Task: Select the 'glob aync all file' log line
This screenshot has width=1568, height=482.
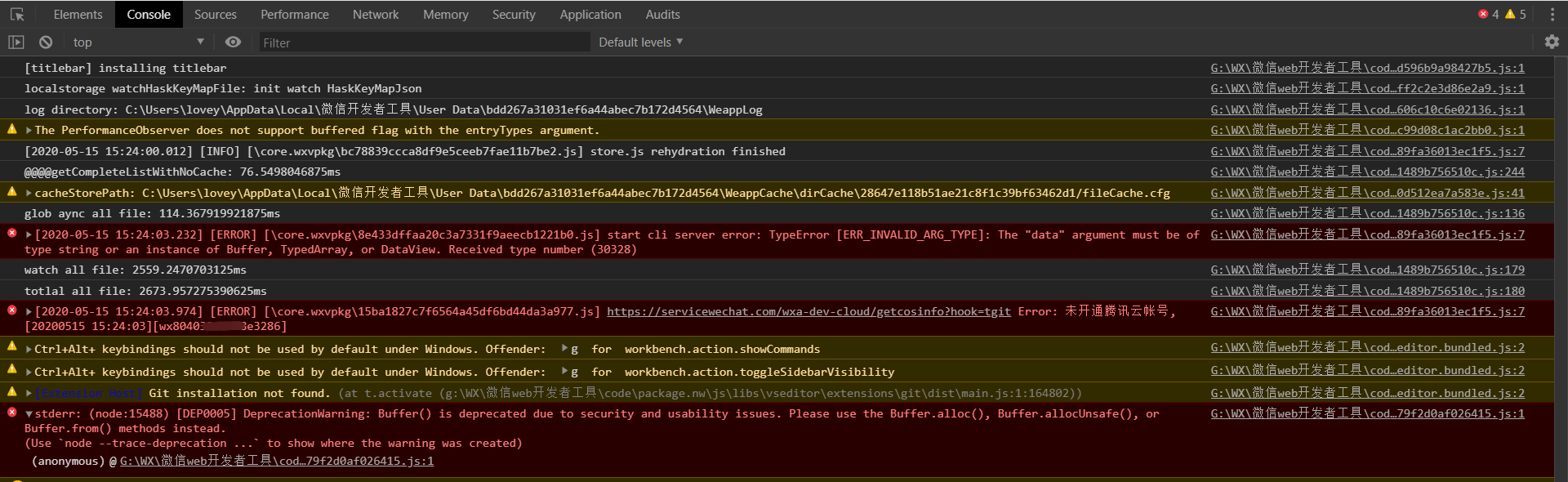Action: (x=152, y=214)
